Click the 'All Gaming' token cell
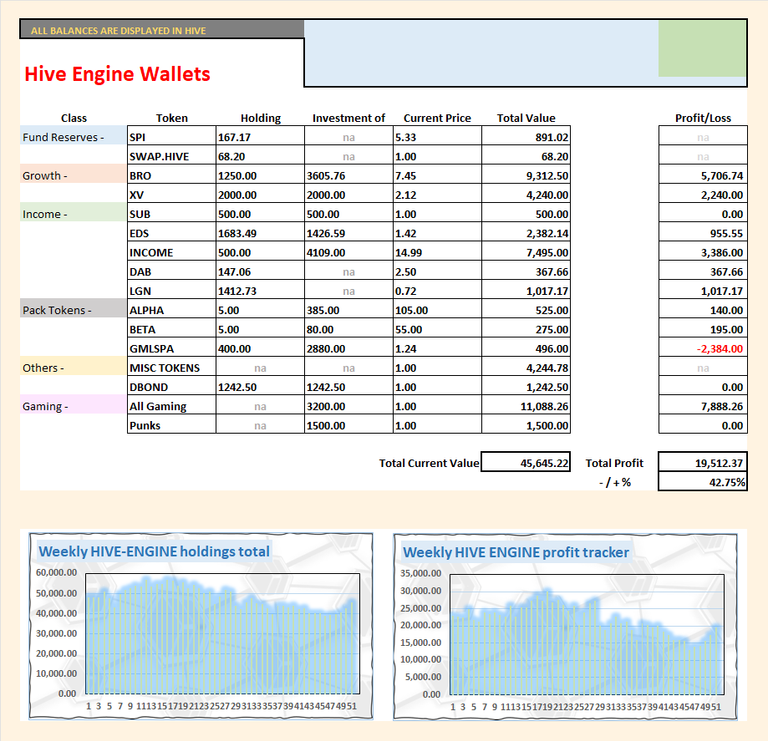The image size is (768, 741). pyautogui.click(x=171, y=406)
